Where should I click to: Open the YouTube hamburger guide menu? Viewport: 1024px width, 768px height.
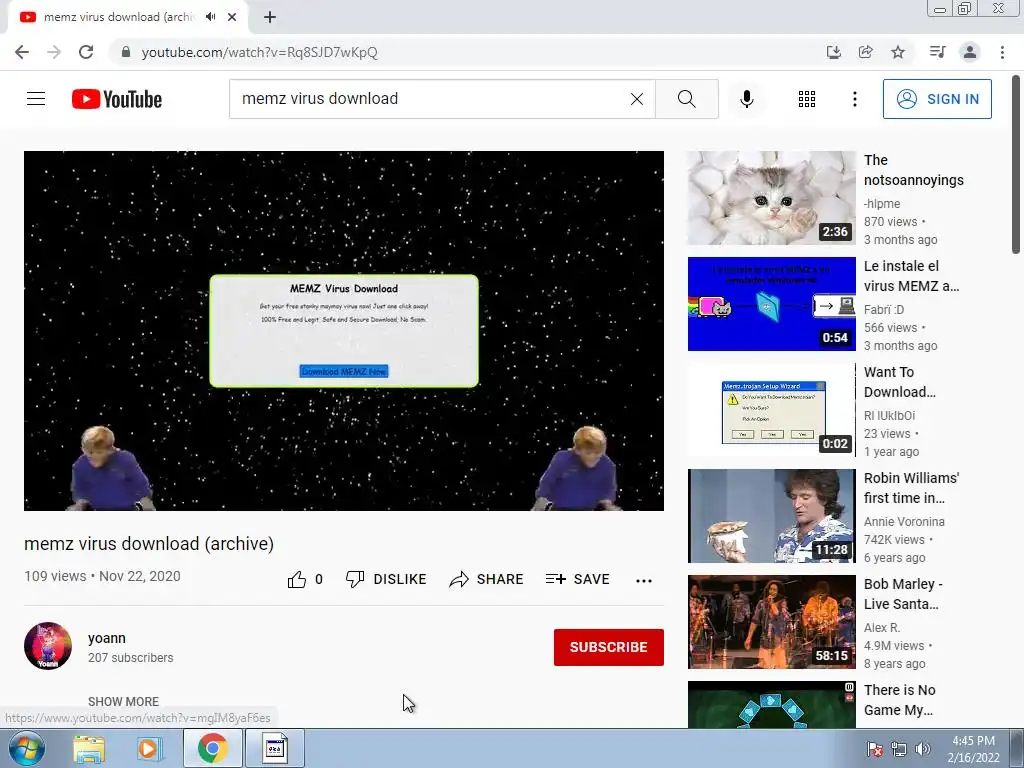[x=36, y=99]
